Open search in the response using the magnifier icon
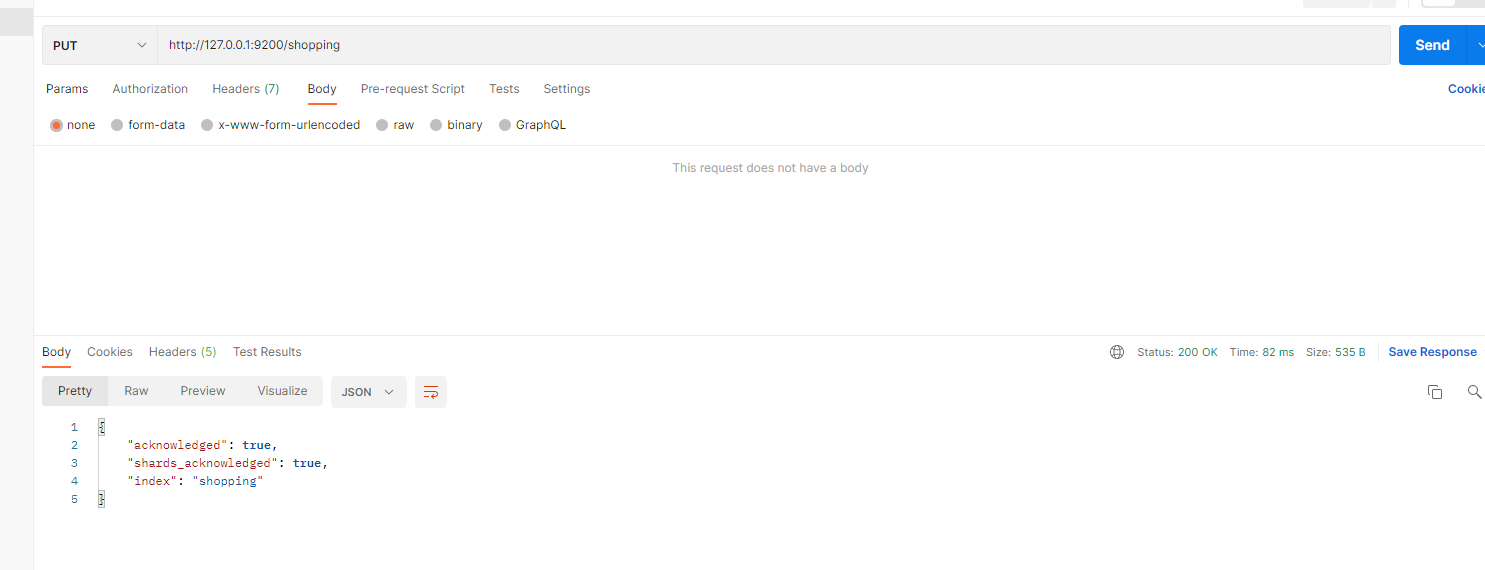 (1474, 392)
